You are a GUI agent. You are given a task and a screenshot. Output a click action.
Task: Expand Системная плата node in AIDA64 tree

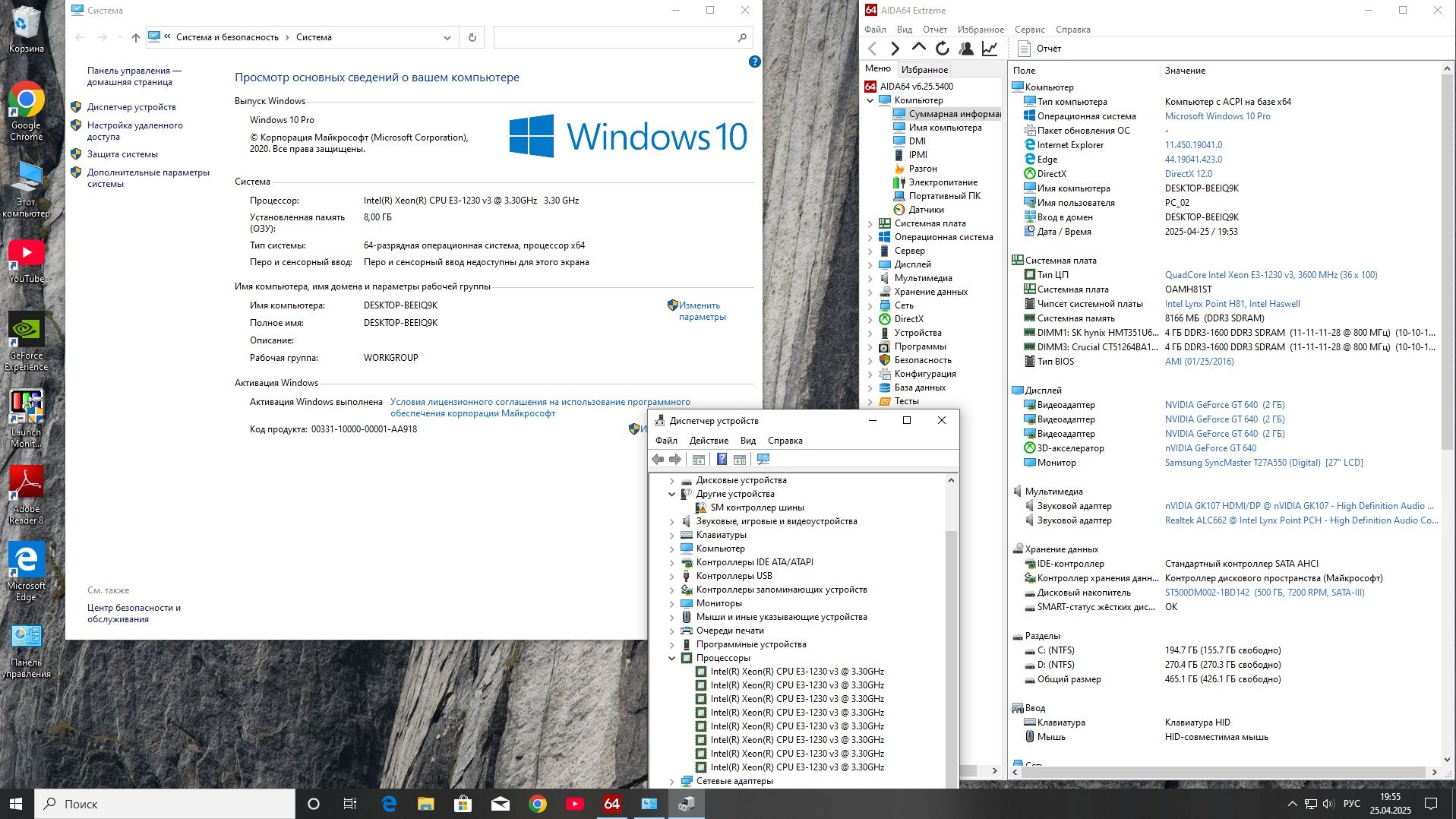pyautogui.click(x=870, y=223)
